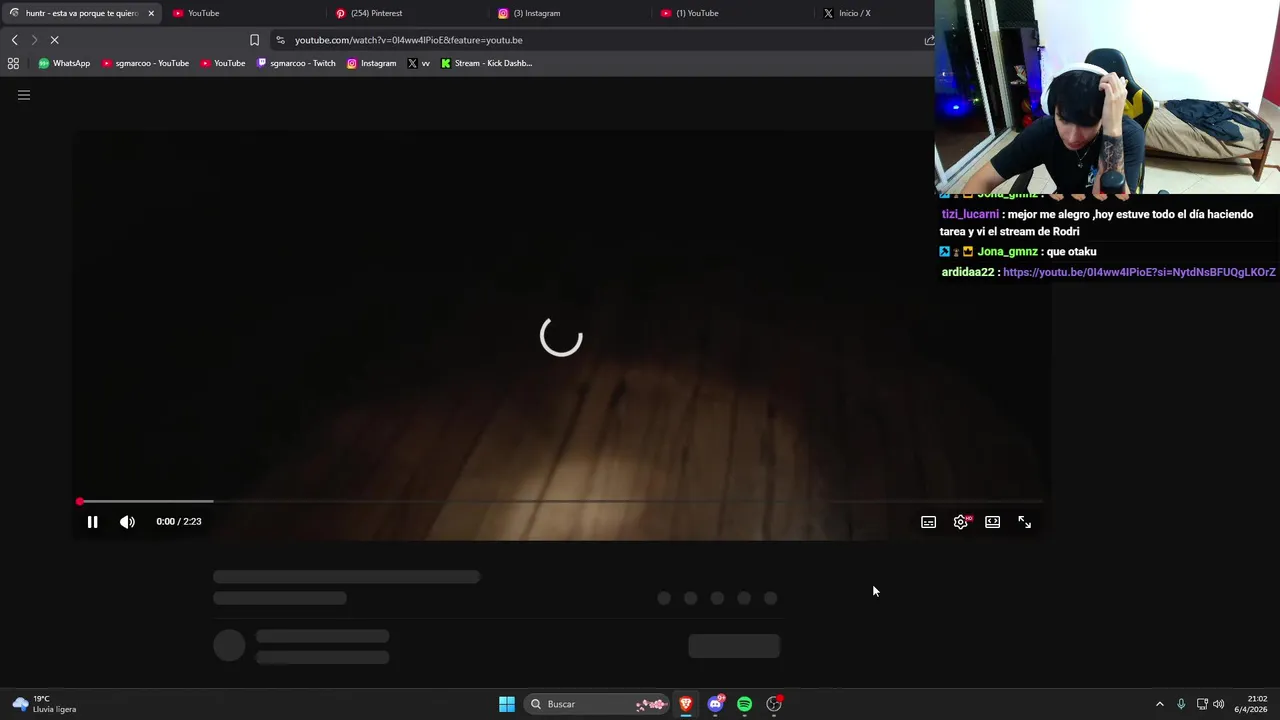Switch to the (1) YouTube tab
Image resolution: width=1280 pixels, height=720 pixels.
[x=734, y=13]
